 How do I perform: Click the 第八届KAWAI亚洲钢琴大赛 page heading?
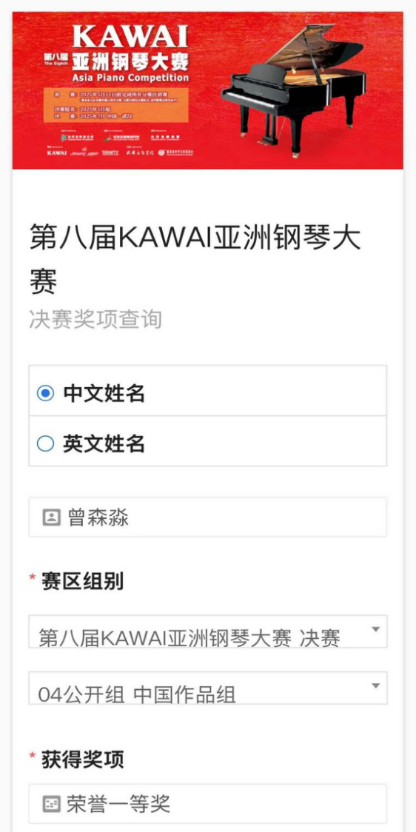195,259
